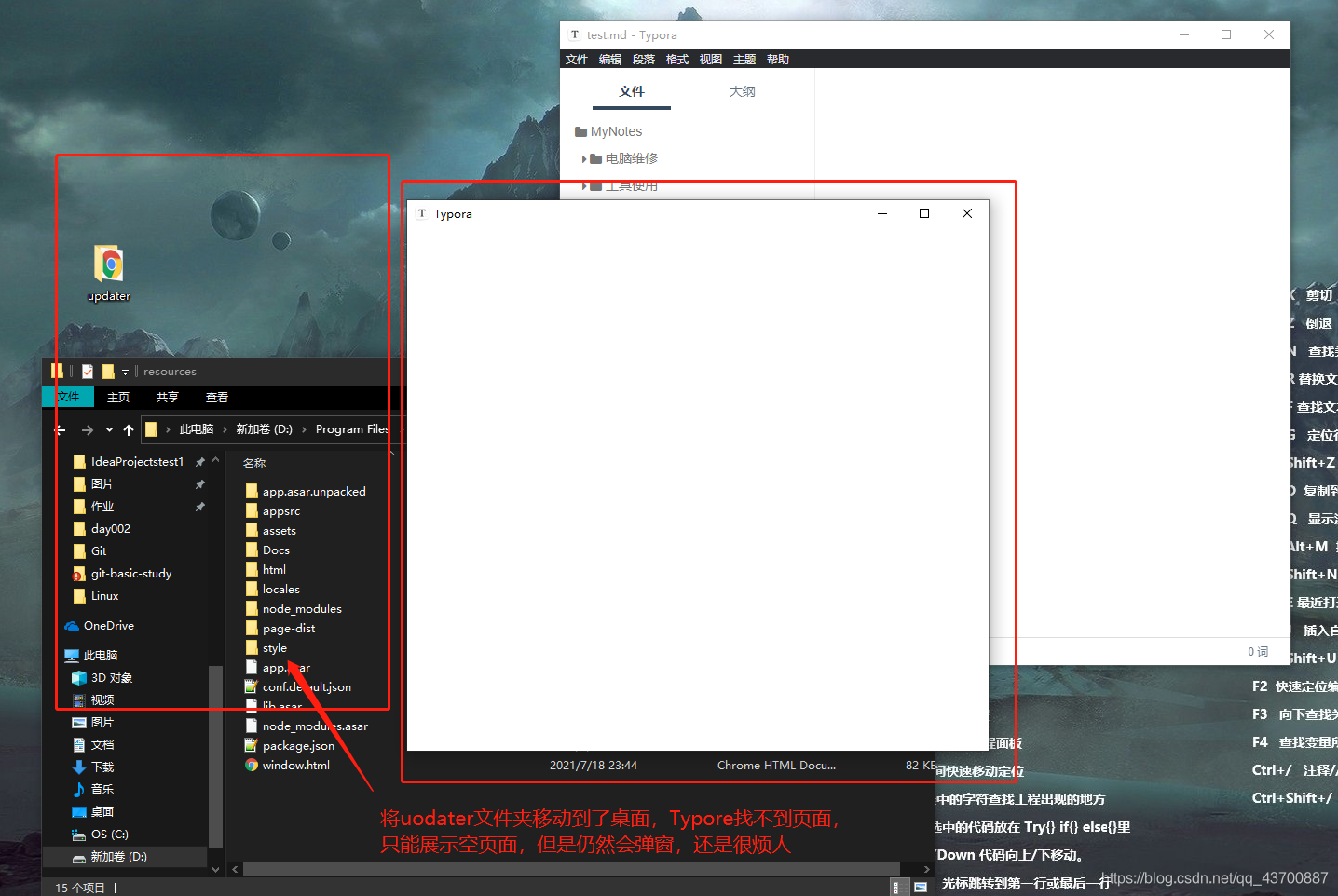Image resolution: width=1338 pixels, height=896 pixels.
Task: Click the navigation pane scroll down arrow
Action: coord(215,870)
